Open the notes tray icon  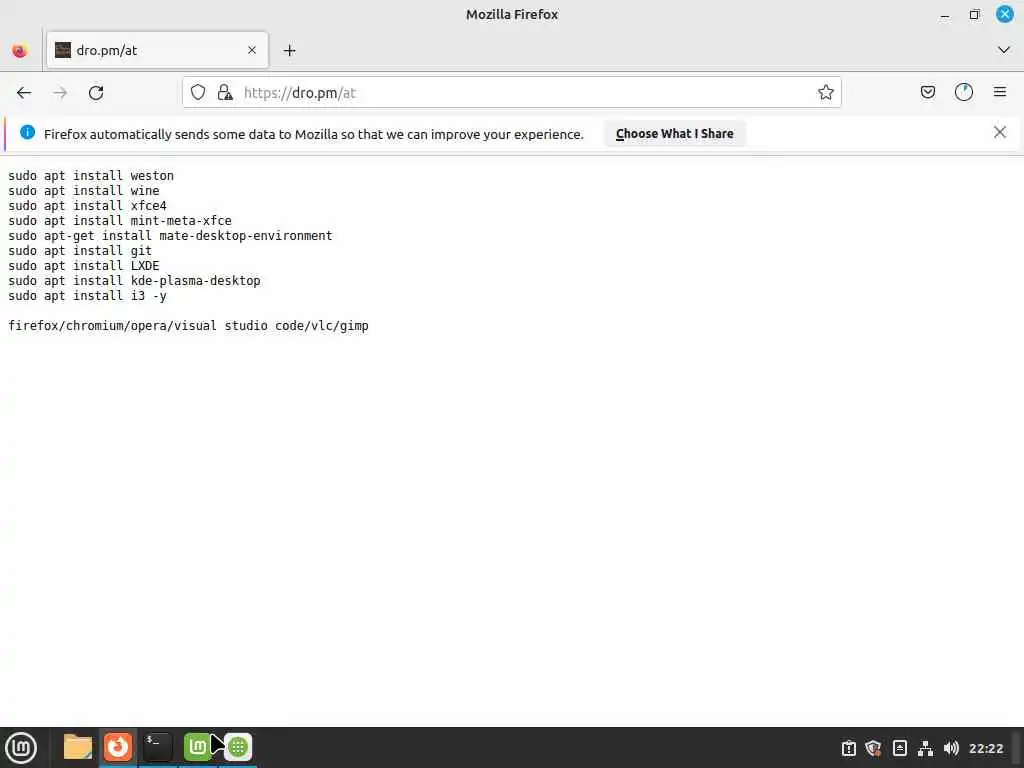pyautogui.click(x=899, y=748)
